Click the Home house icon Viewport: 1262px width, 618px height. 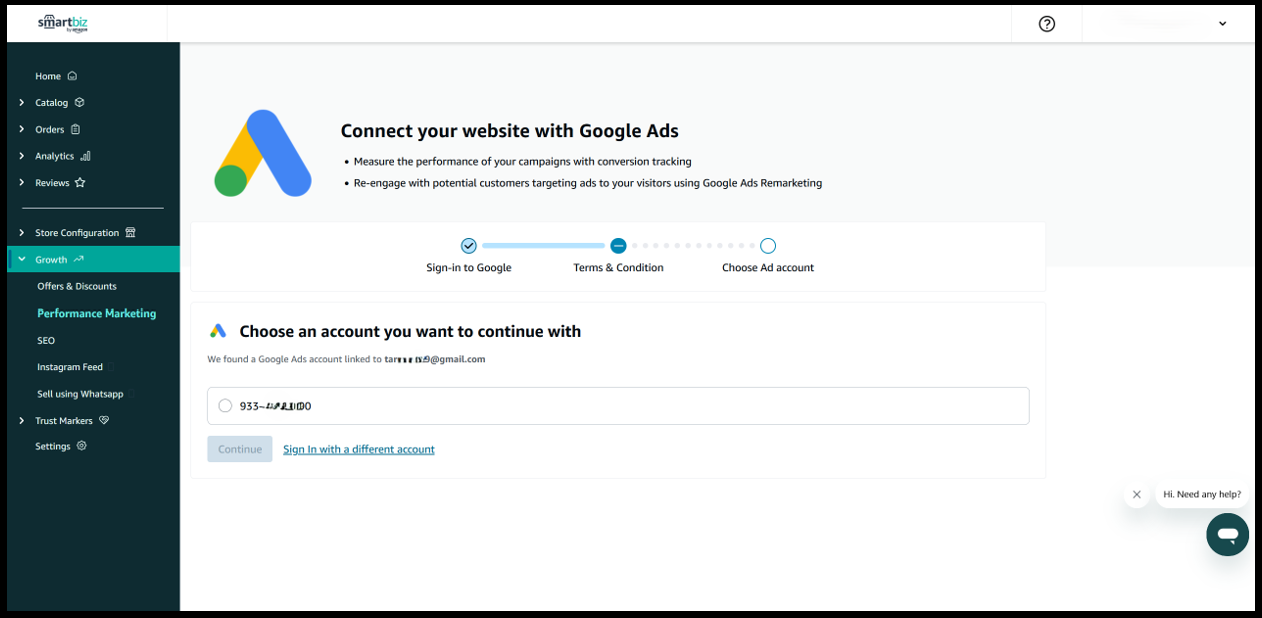click(72, 76)
